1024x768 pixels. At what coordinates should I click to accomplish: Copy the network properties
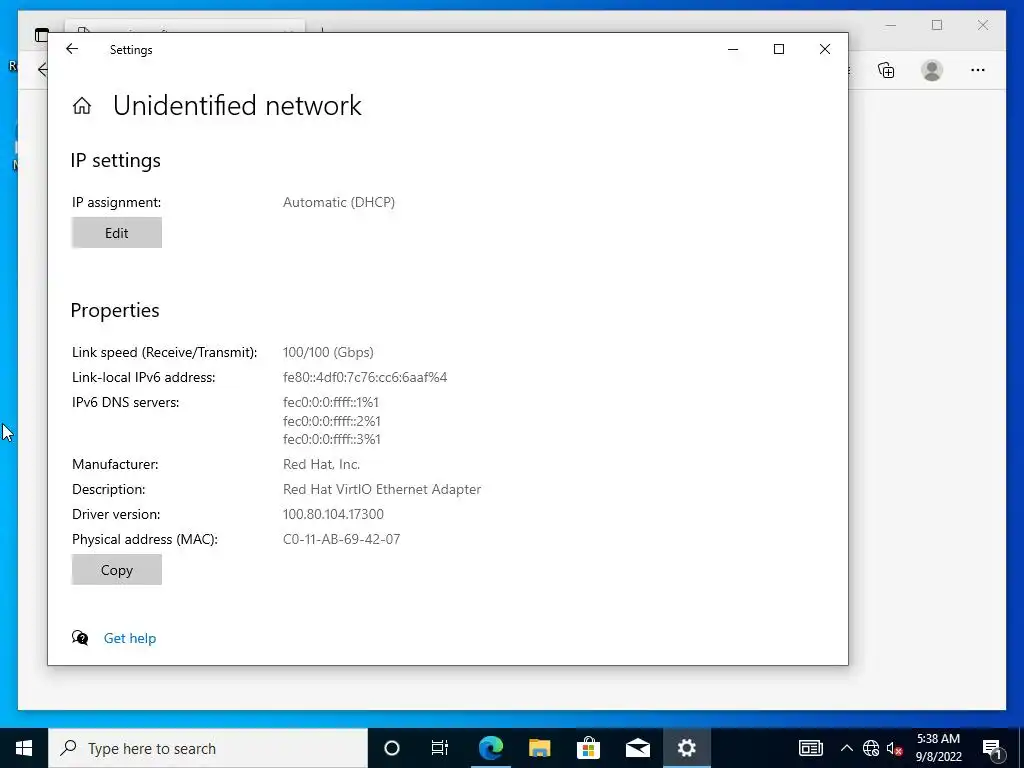(117, 570)
